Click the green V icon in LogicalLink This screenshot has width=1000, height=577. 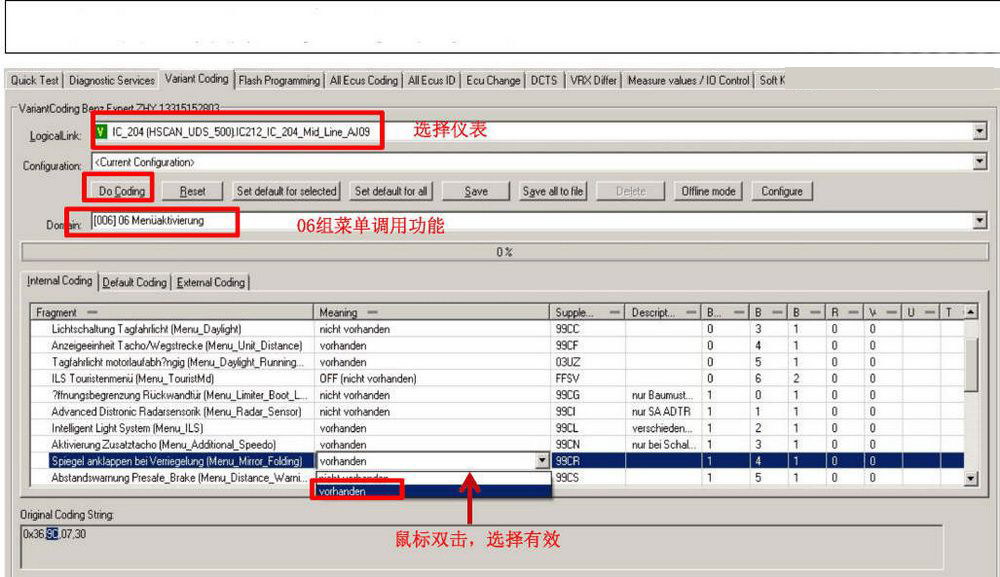click(x=101, y=131)
